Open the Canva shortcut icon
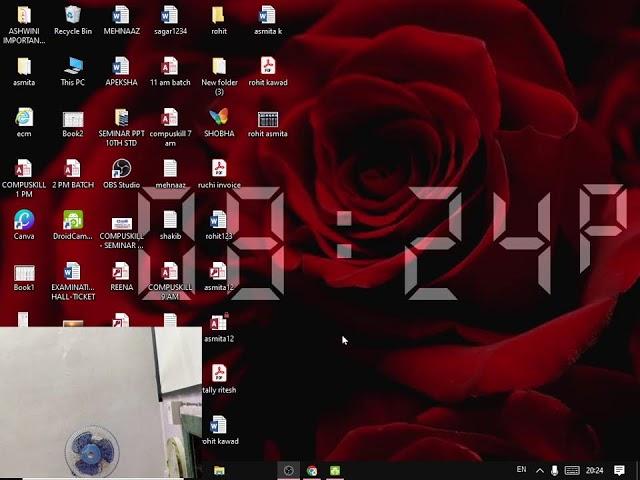 click(x=24, y=225)
